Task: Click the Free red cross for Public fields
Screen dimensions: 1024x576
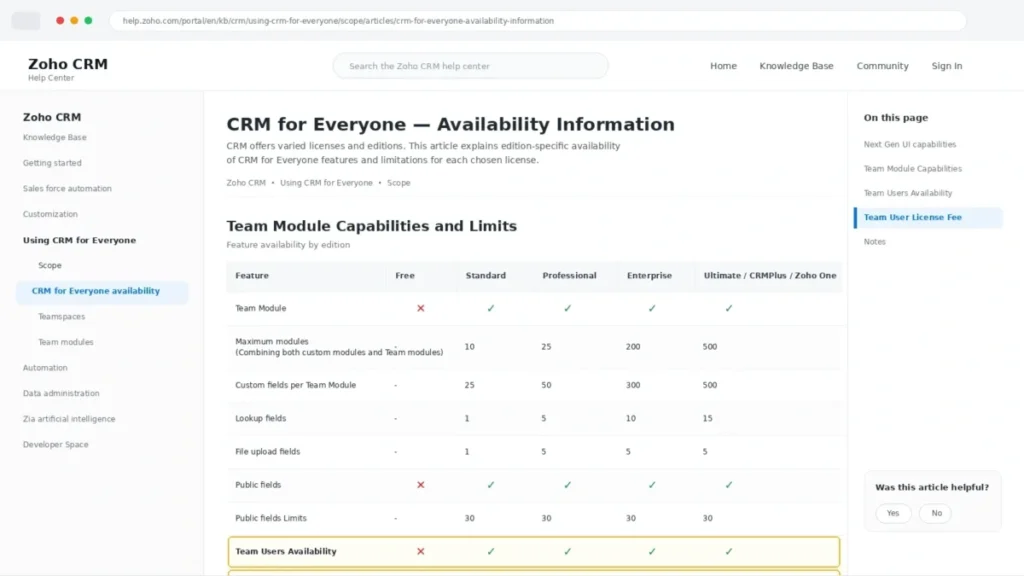Action: (421, 485)
